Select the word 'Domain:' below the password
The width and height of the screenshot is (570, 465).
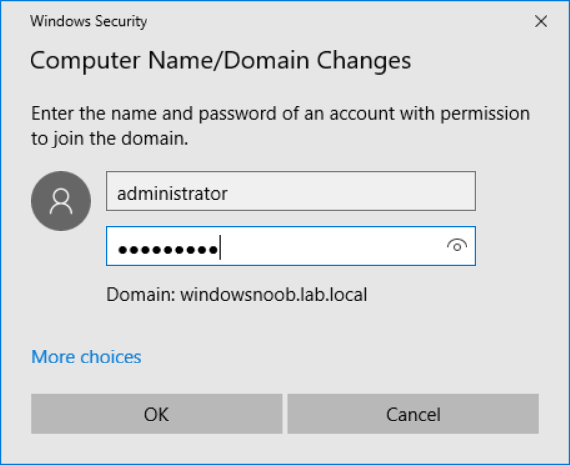click(141, 294)
